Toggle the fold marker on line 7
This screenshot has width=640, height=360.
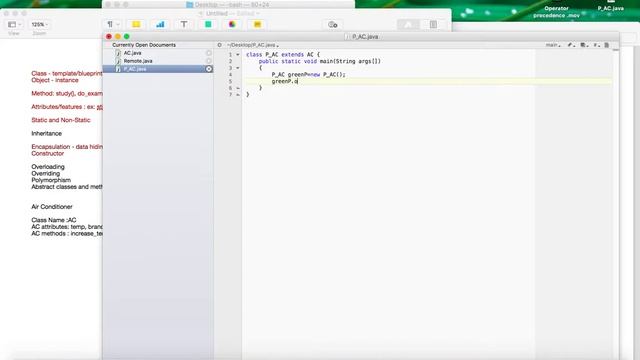pyautogui.click(x=238, y=95)
